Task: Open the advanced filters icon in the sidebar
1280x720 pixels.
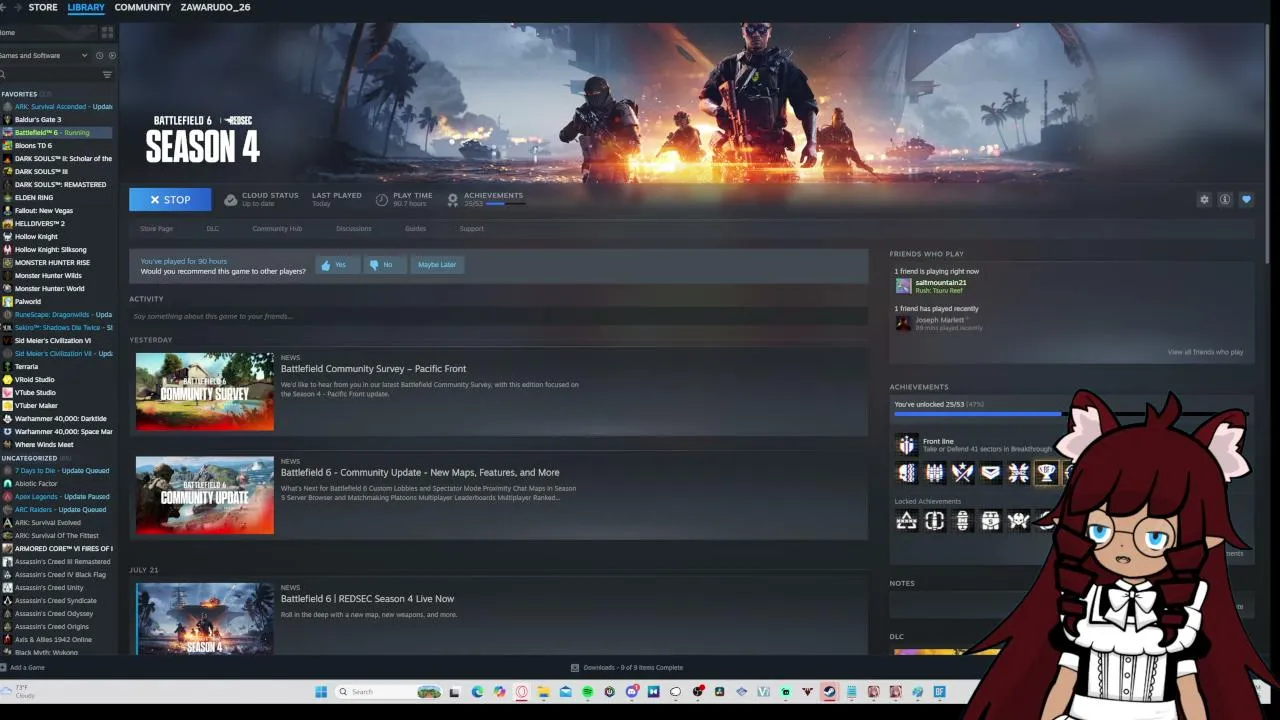Action: (x=107, y=75)
